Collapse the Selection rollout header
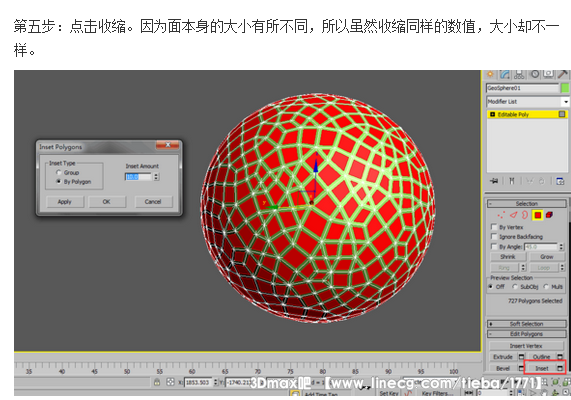The height and width of the screenshot is (400, 571). pos(527,203)
